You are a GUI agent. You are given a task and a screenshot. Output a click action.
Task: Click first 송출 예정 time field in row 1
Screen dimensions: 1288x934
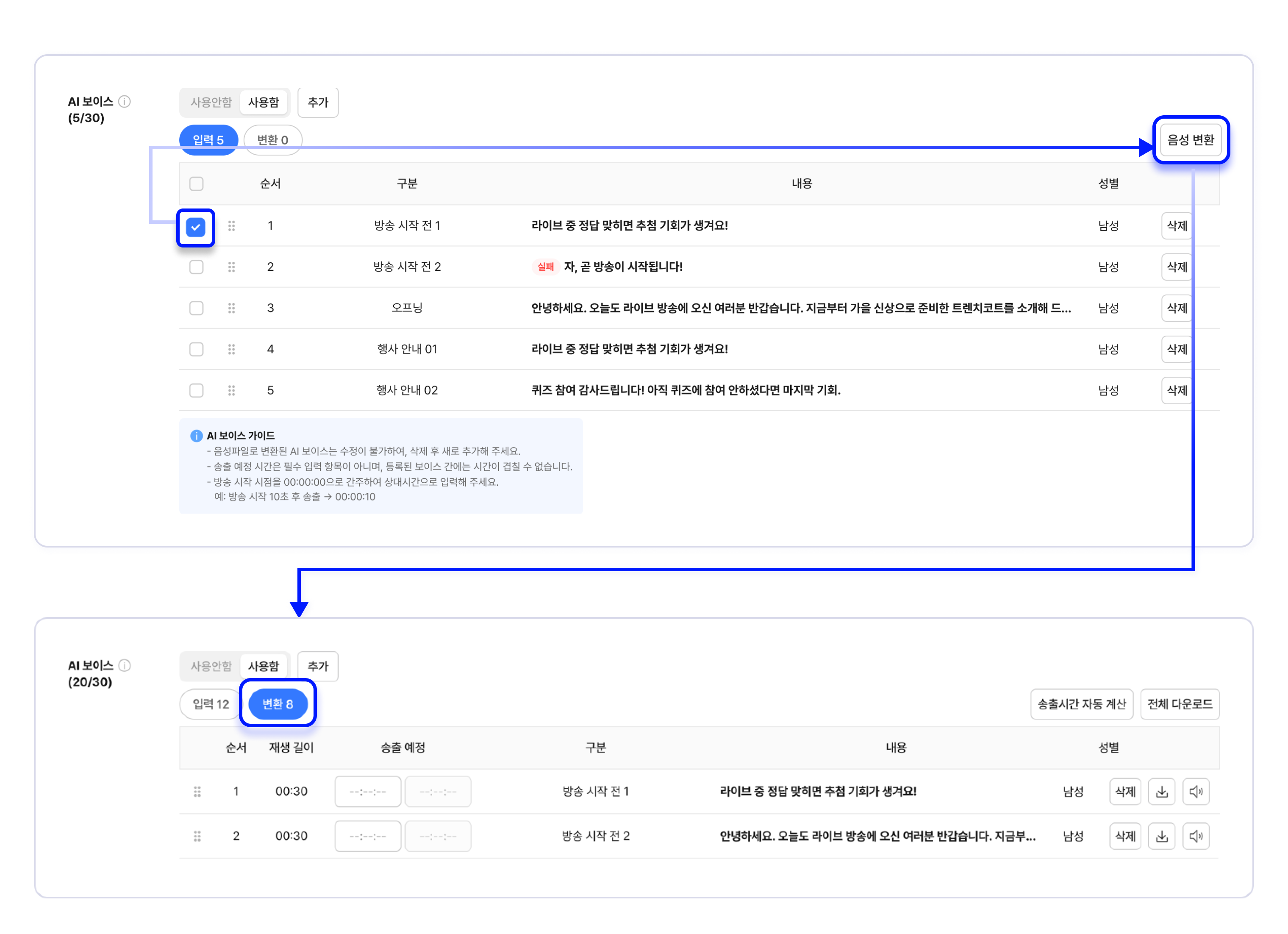[367, 792]
